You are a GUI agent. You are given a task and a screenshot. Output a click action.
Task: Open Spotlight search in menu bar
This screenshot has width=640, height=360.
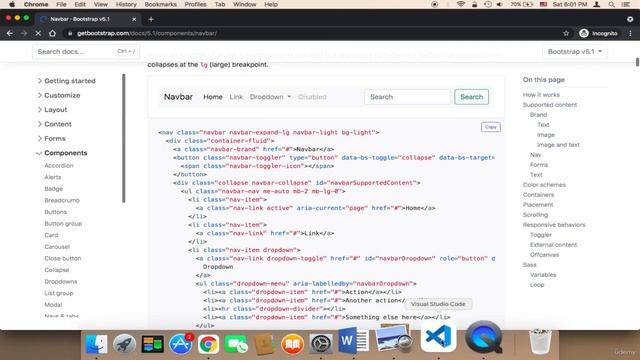[x=611, y=4]
